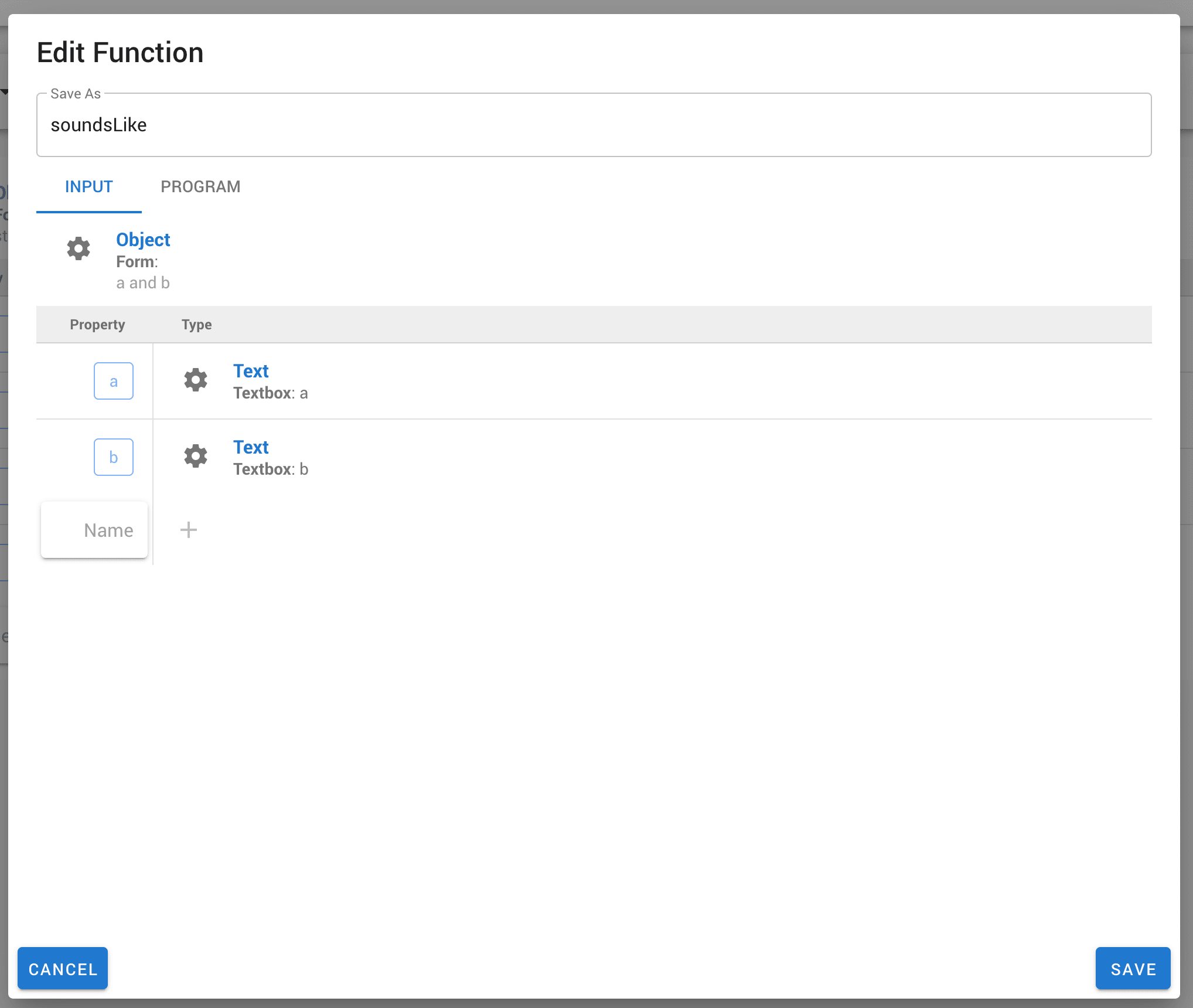Open the settings gear for property a's Text type
The image size is (1193, 1008).
point(196,380)
